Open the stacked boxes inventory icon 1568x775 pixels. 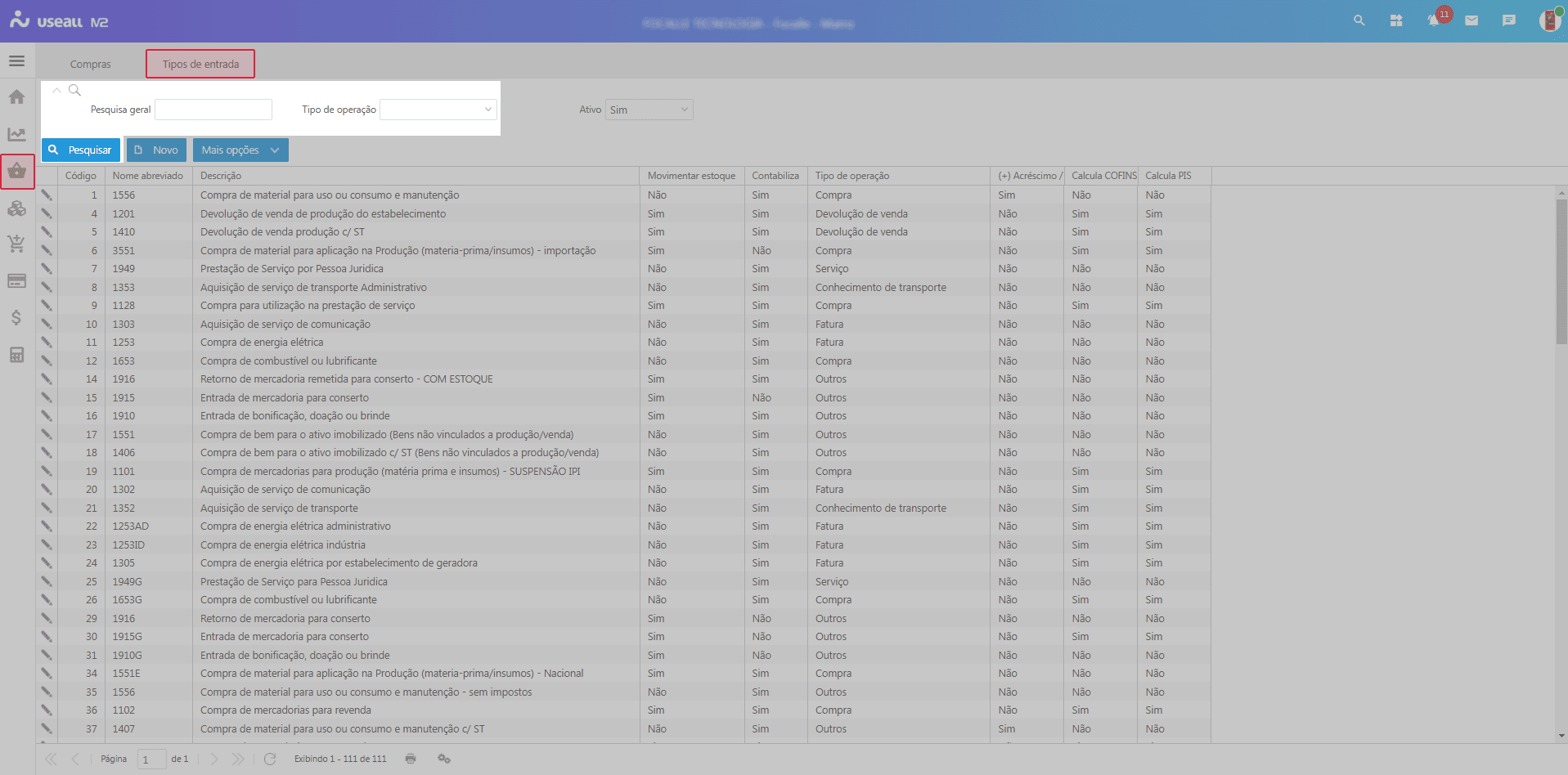(16, 208)
